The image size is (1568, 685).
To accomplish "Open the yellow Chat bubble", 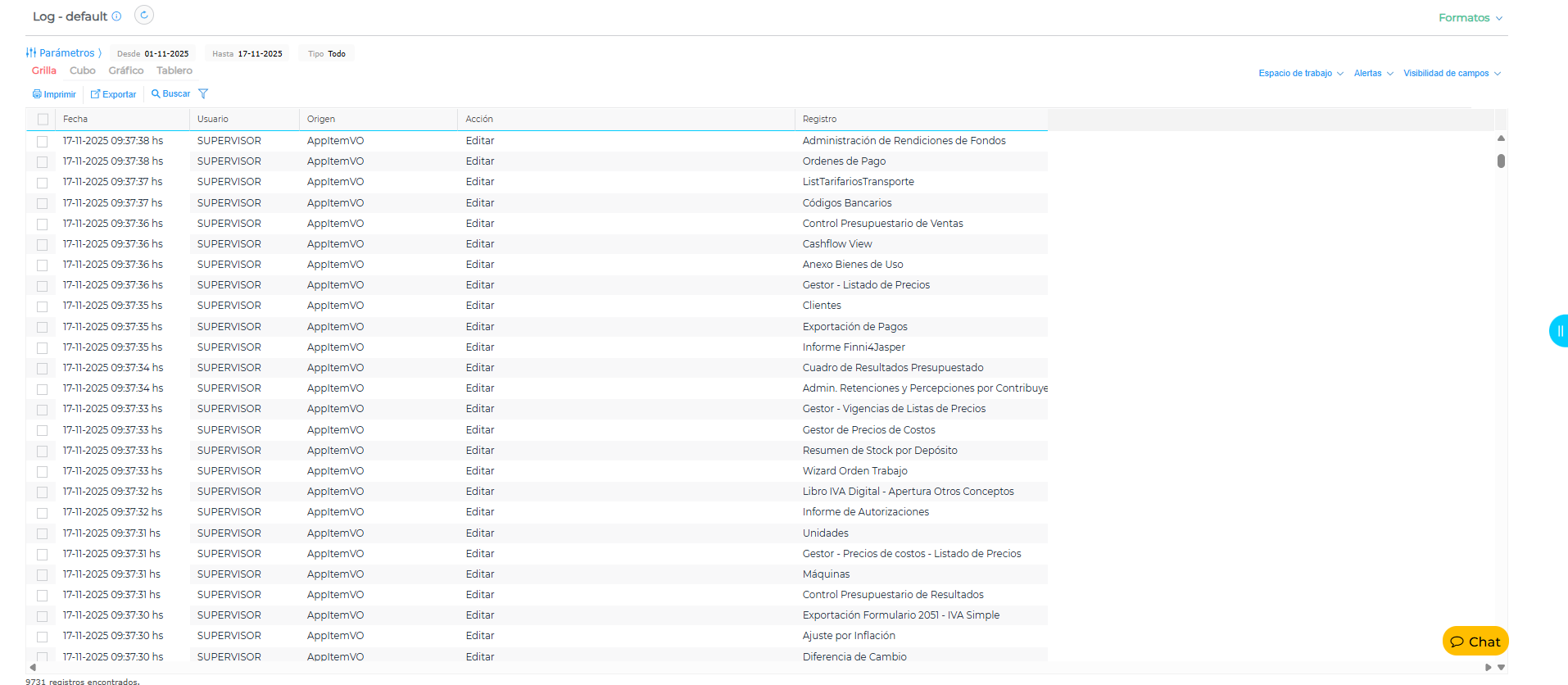I will (1475, 642).
